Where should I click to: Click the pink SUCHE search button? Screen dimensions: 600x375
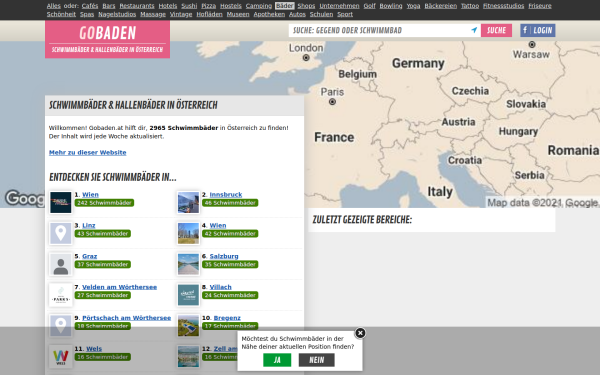tap(496, 30)
